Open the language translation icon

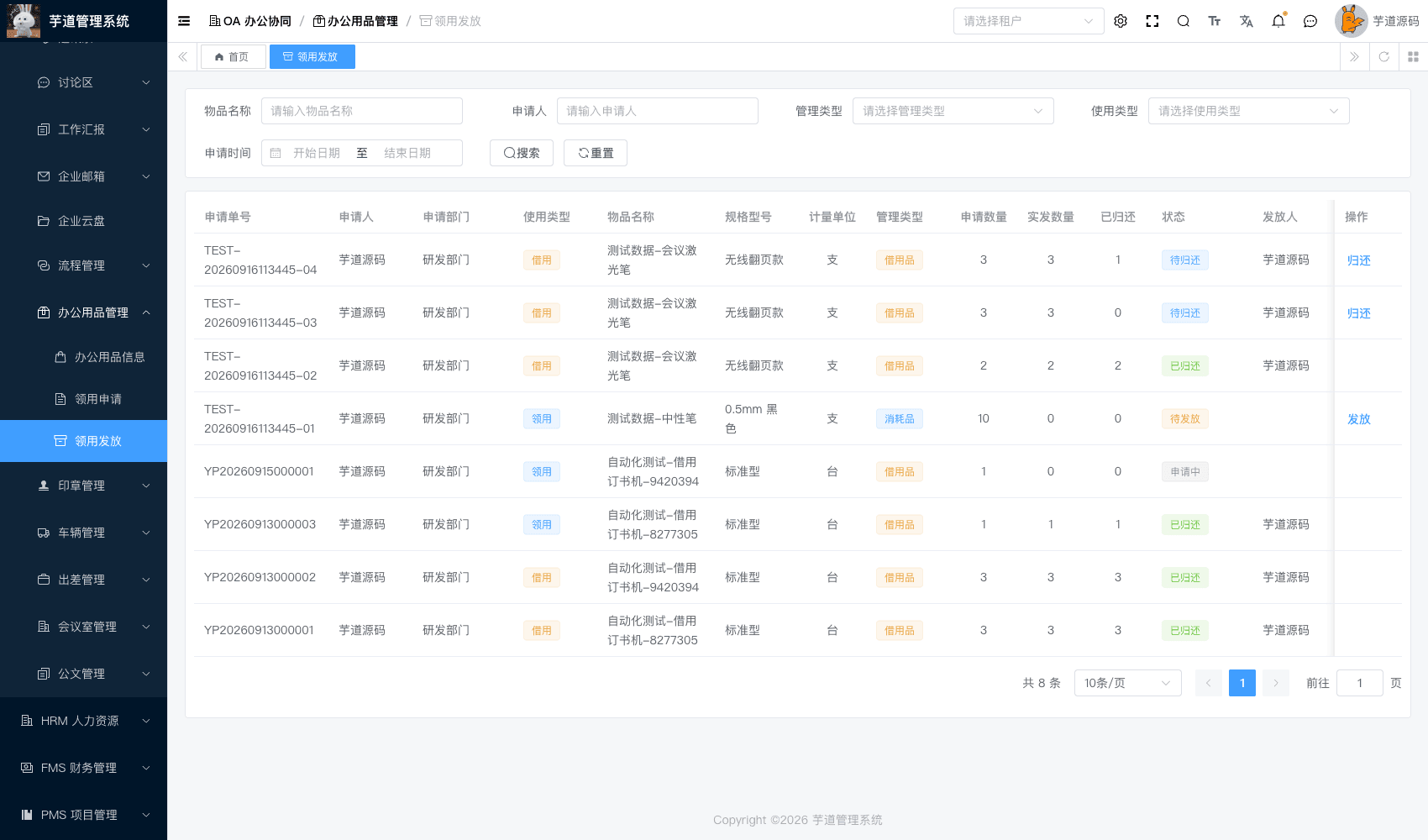(x=1247, y=21)
